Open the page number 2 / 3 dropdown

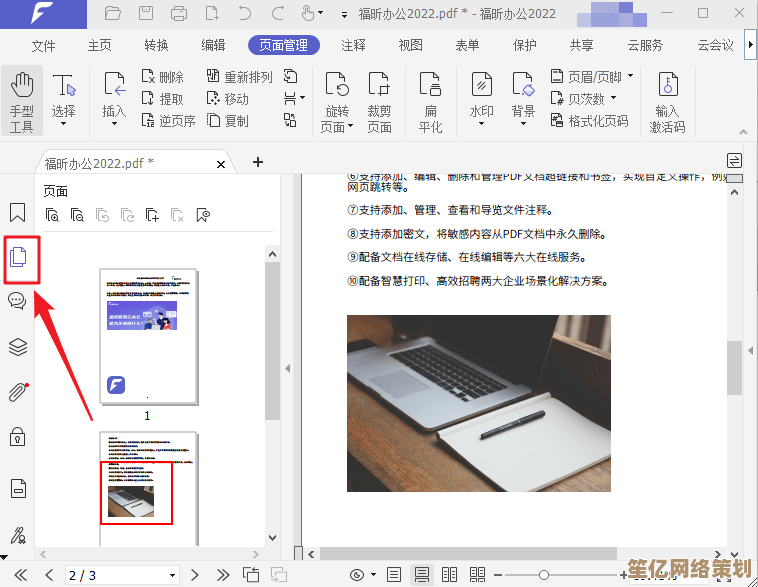click(x=172, y=575)
